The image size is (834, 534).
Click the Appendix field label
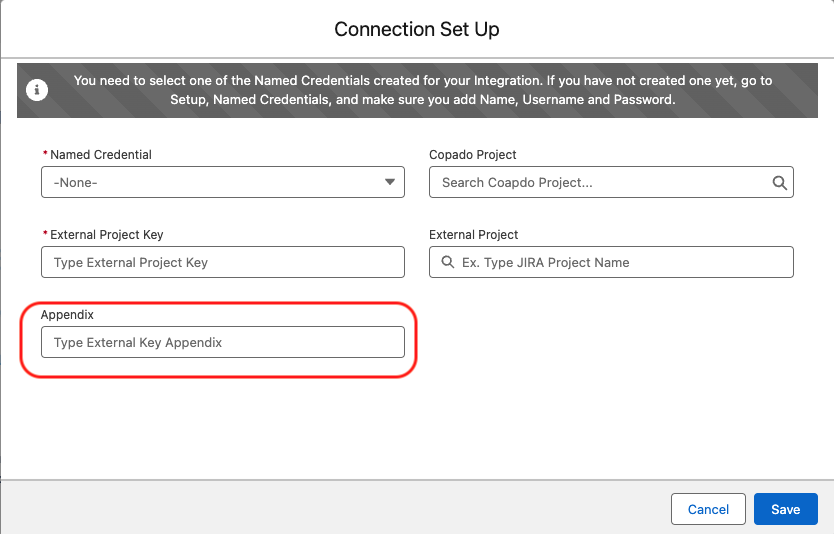67,314
